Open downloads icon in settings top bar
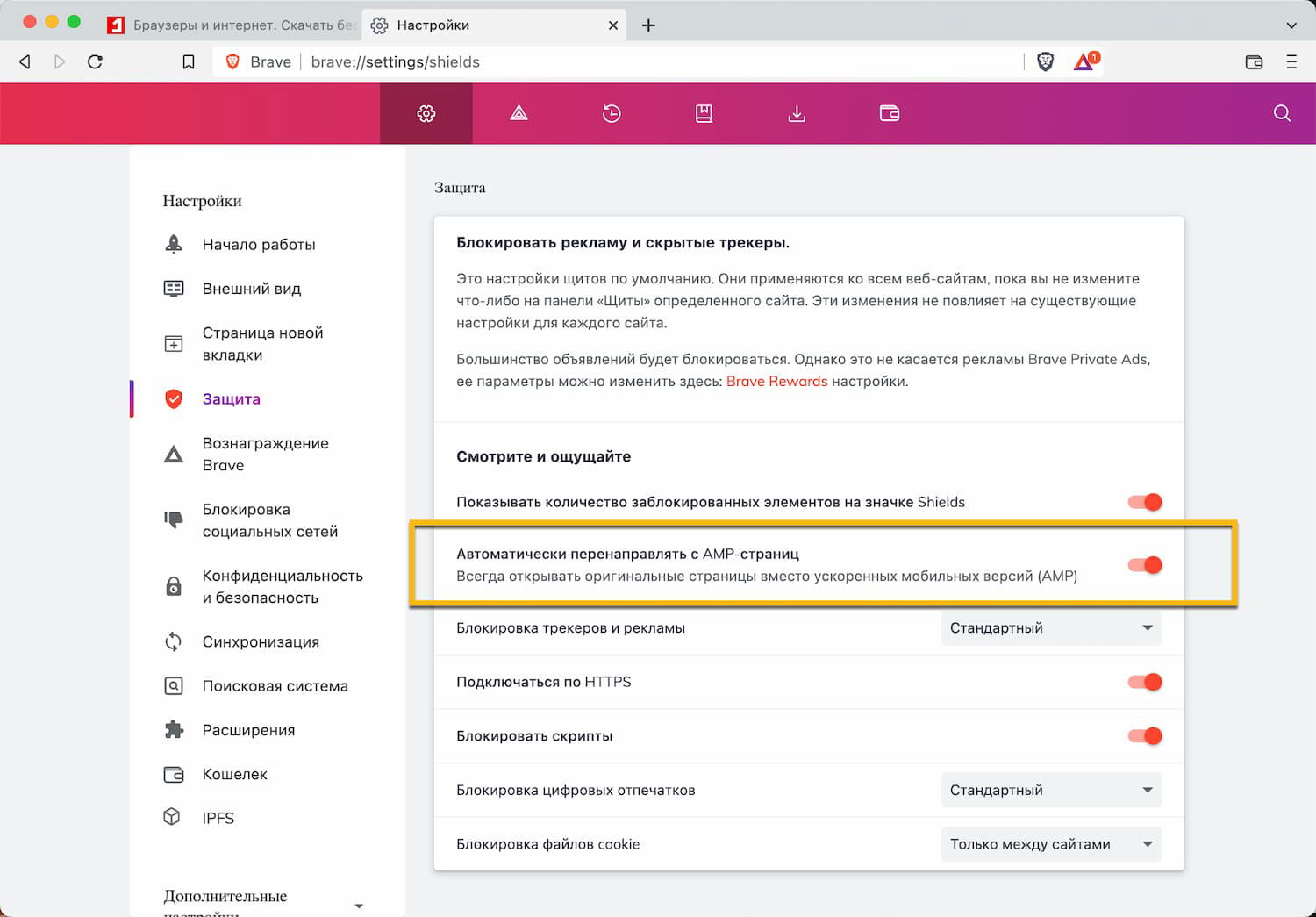The width and height of the screenshot is (1316, 917). coord(797,113)
